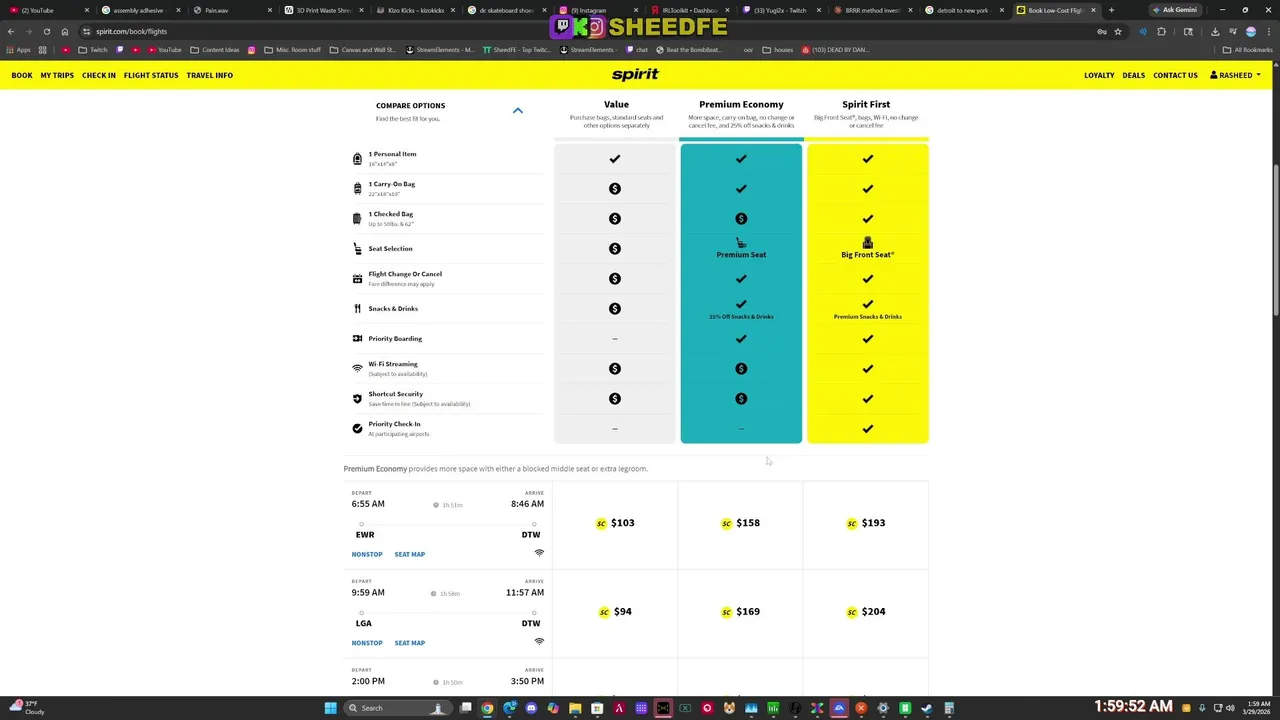The image size is (1280, 720).
Task: Select the $169 Premium Economy fare
Action: coord(740,612)
